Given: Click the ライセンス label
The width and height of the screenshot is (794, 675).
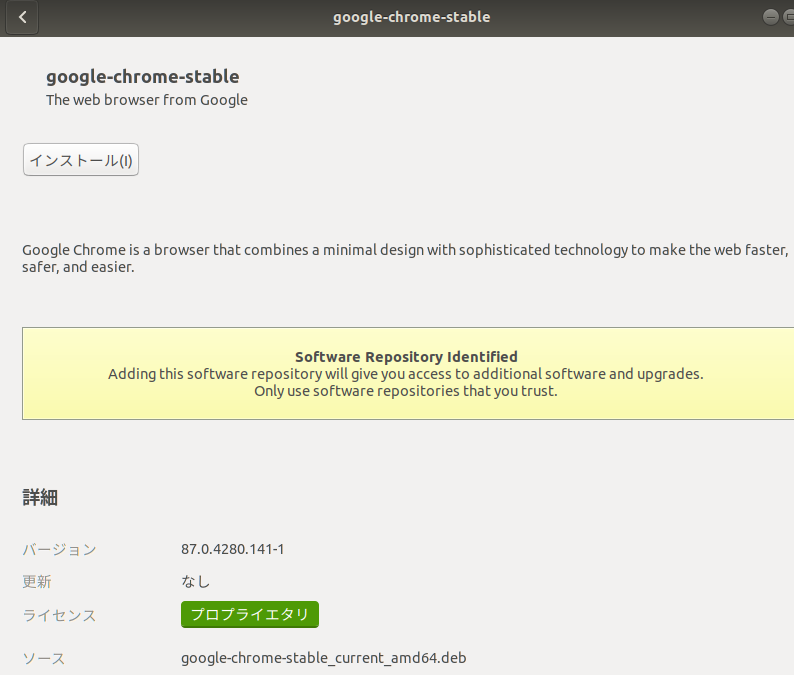Looking at the screenshot, I should [59, 615].
